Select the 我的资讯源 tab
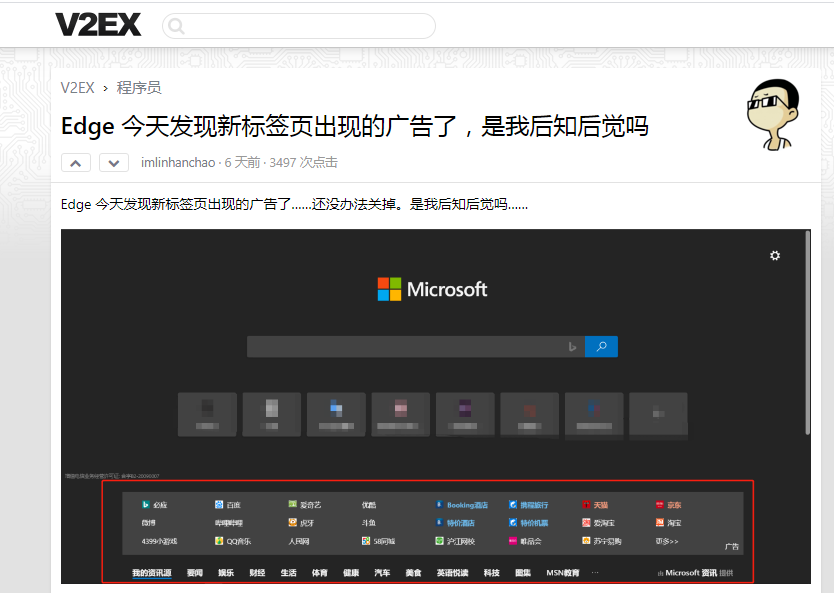Image resolution: width=834 pixels, height=593 pixels. coord(152,573)
